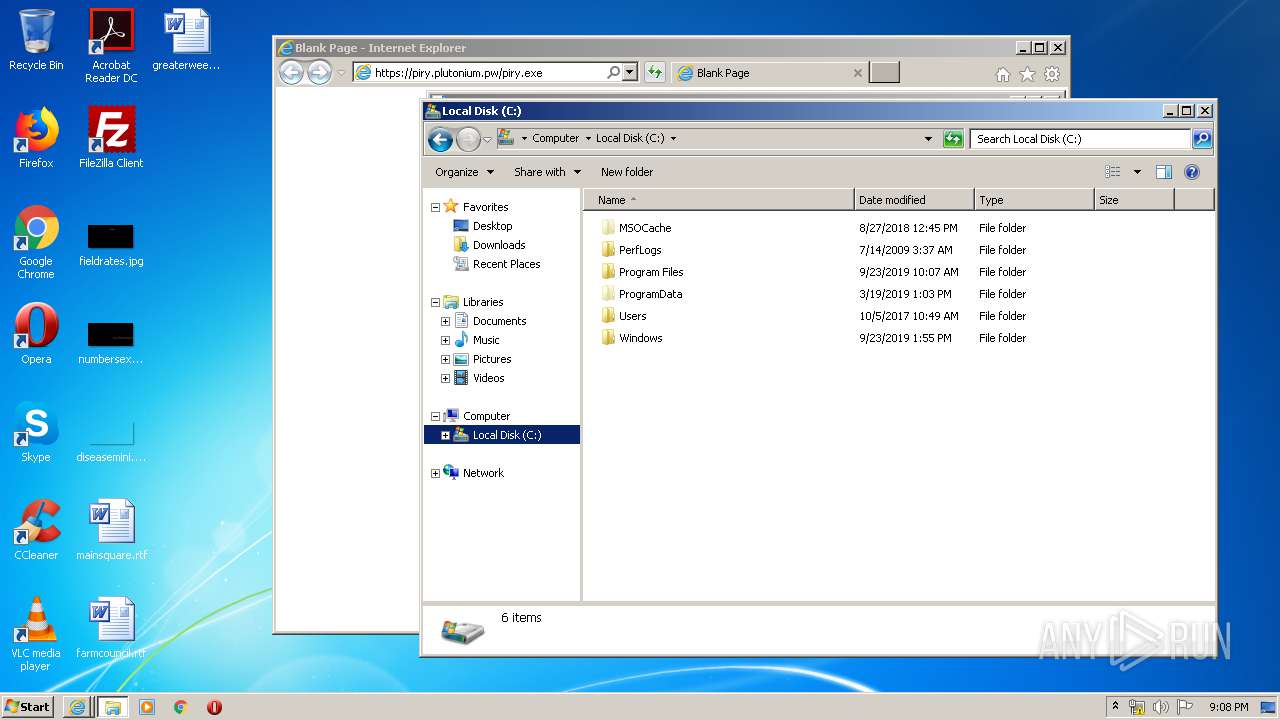The width and height of the screenshot is (1280, 720).
Task: Sort by Date modified column header
Action: click(914, 200)
